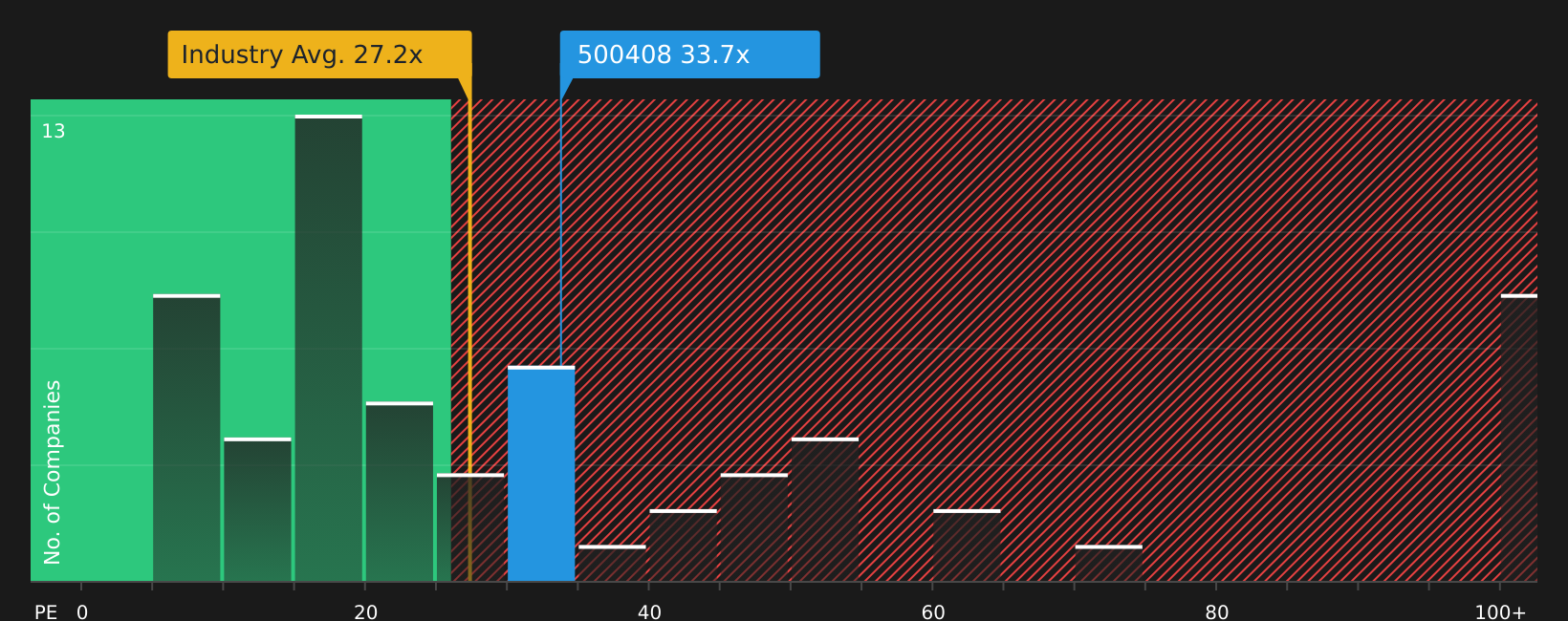The width and height of the screenshot is (1568, 621).
Task: Select the highlighted blue 30-35 PE bar
Action: (x=541, y=474)
